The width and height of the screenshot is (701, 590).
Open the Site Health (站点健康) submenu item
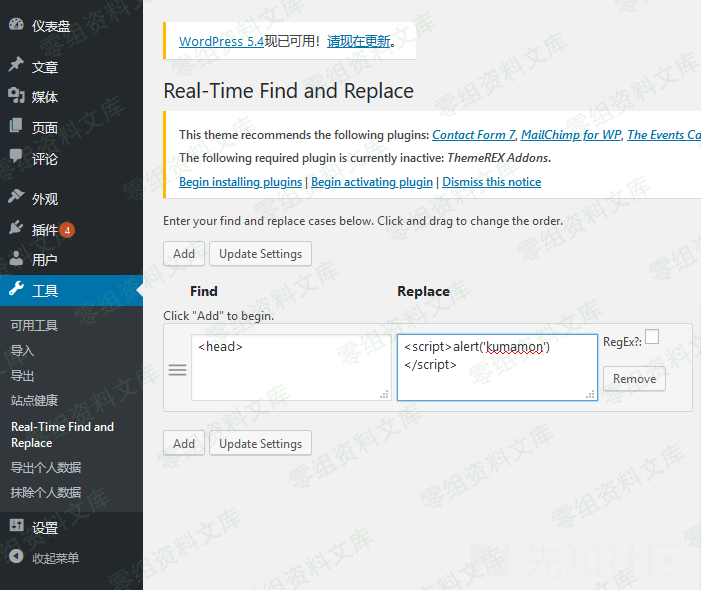pyautogui.click(x=34, y=400)
